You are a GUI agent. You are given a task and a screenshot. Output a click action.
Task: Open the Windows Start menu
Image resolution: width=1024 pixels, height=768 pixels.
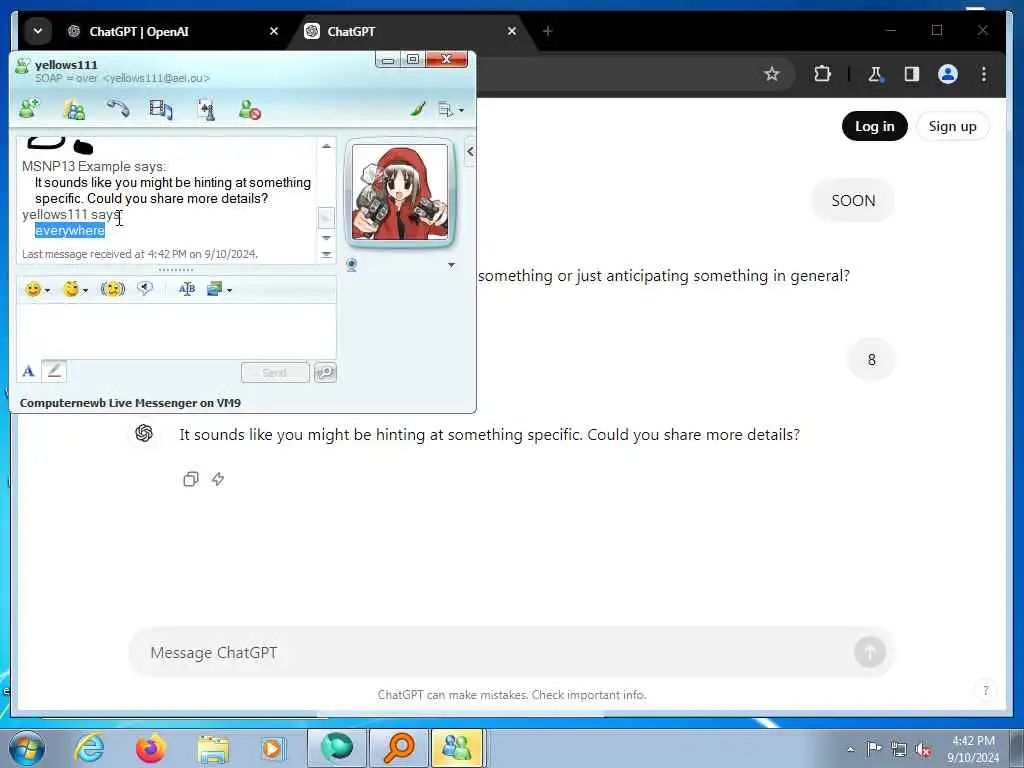click(26, 748)
